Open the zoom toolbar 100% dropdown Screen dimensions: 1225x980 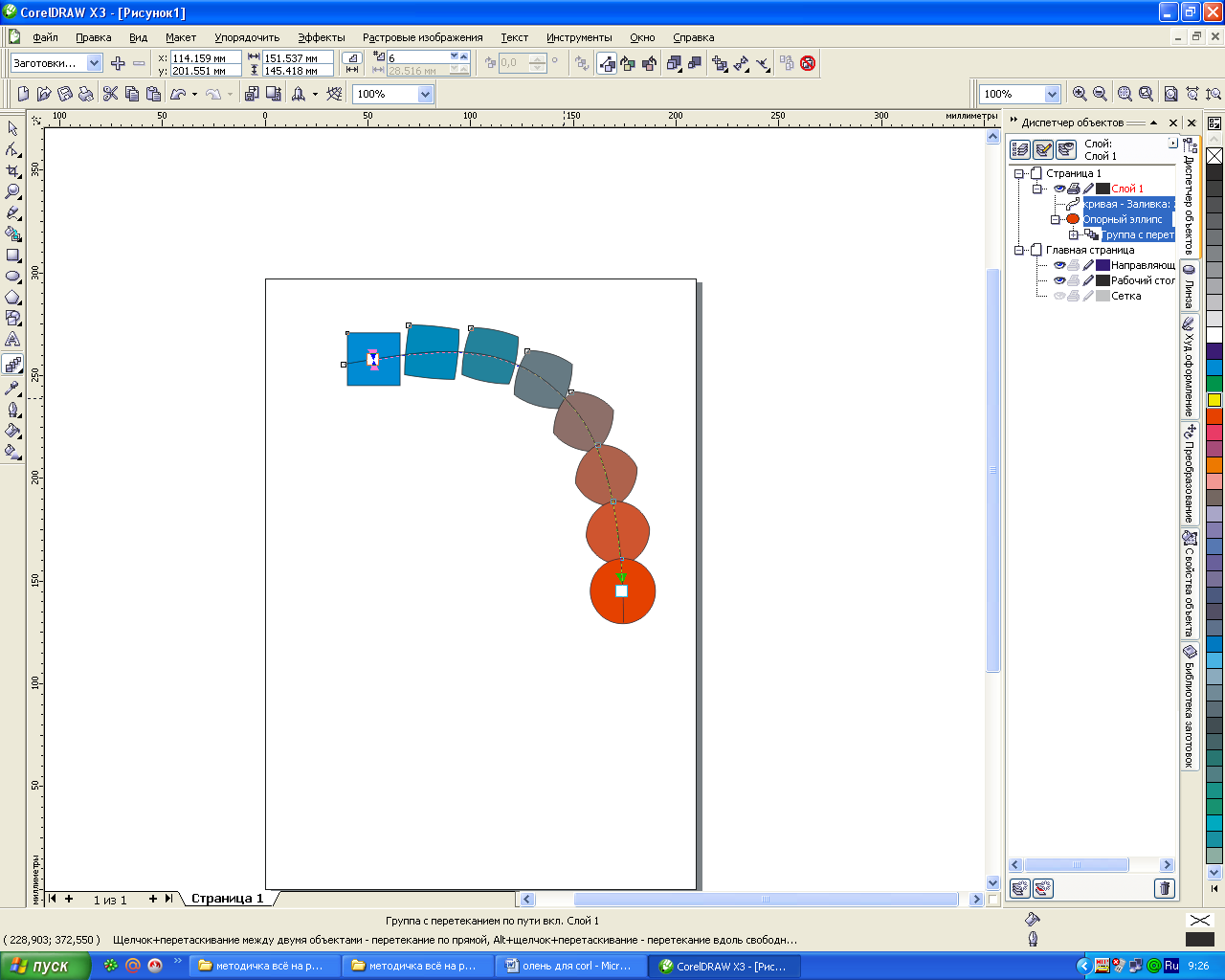click(1052, 94)
